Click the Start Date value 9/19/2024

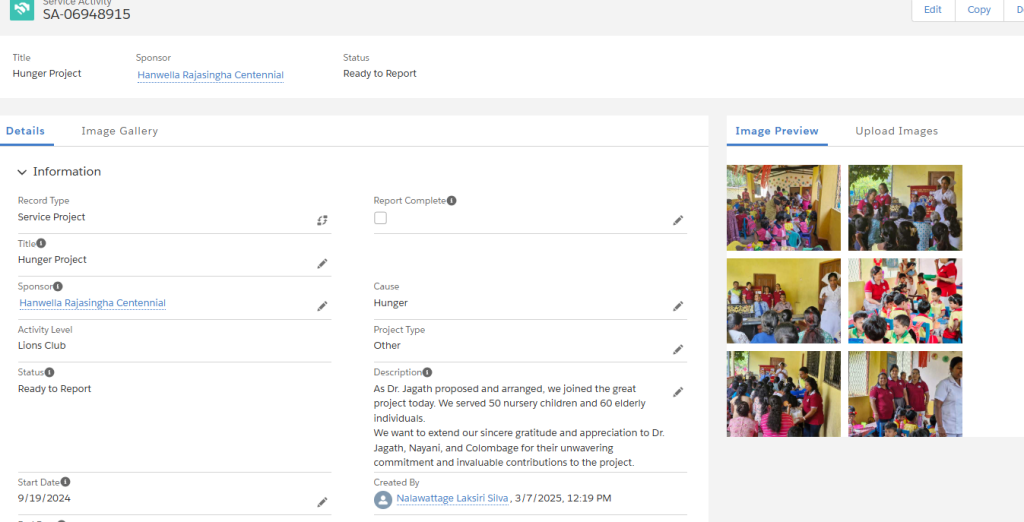tap(44, 498)
